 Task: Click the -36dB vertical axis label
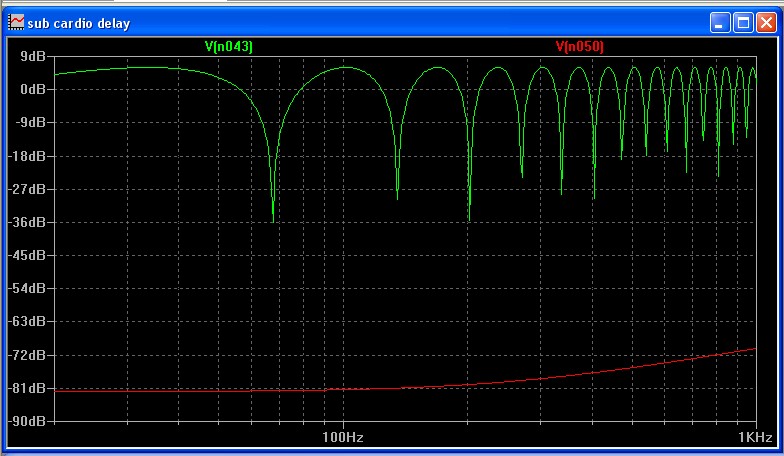coord(27,222)
